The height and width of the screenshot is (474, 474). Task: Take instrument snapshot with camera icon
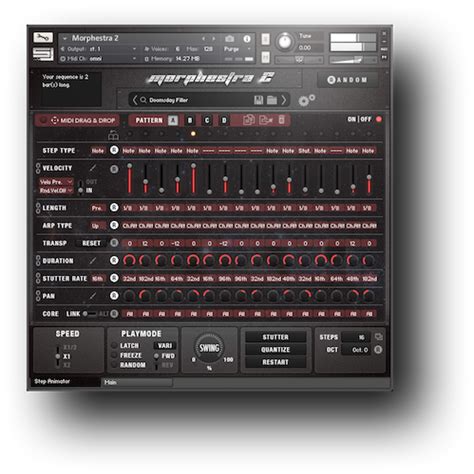click(229, 39)
